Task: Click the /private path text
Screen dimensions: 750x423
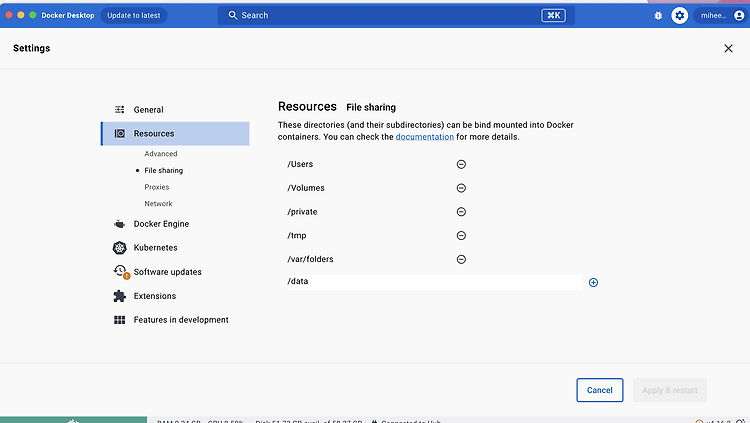Action: (x=302, y=212)
